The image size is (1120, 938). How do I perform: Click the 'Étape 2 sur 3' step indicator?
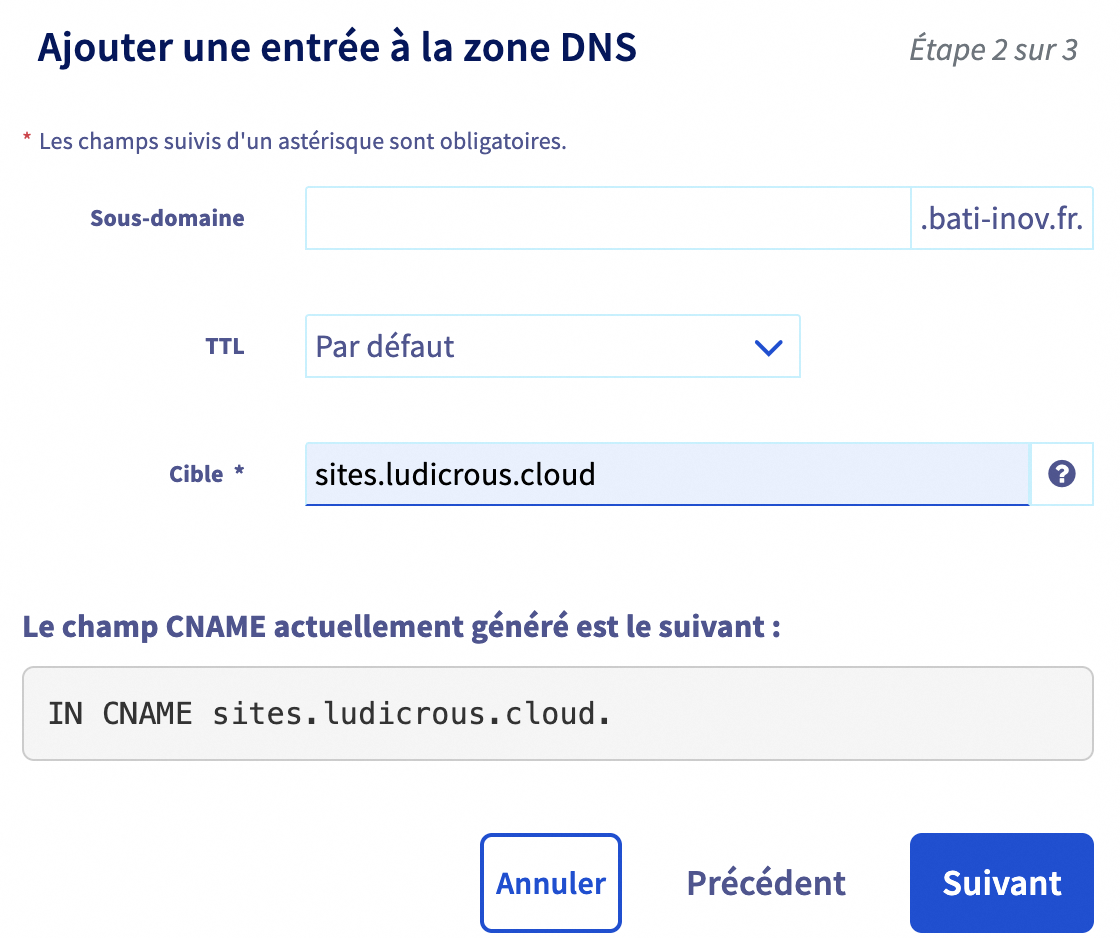993,50
